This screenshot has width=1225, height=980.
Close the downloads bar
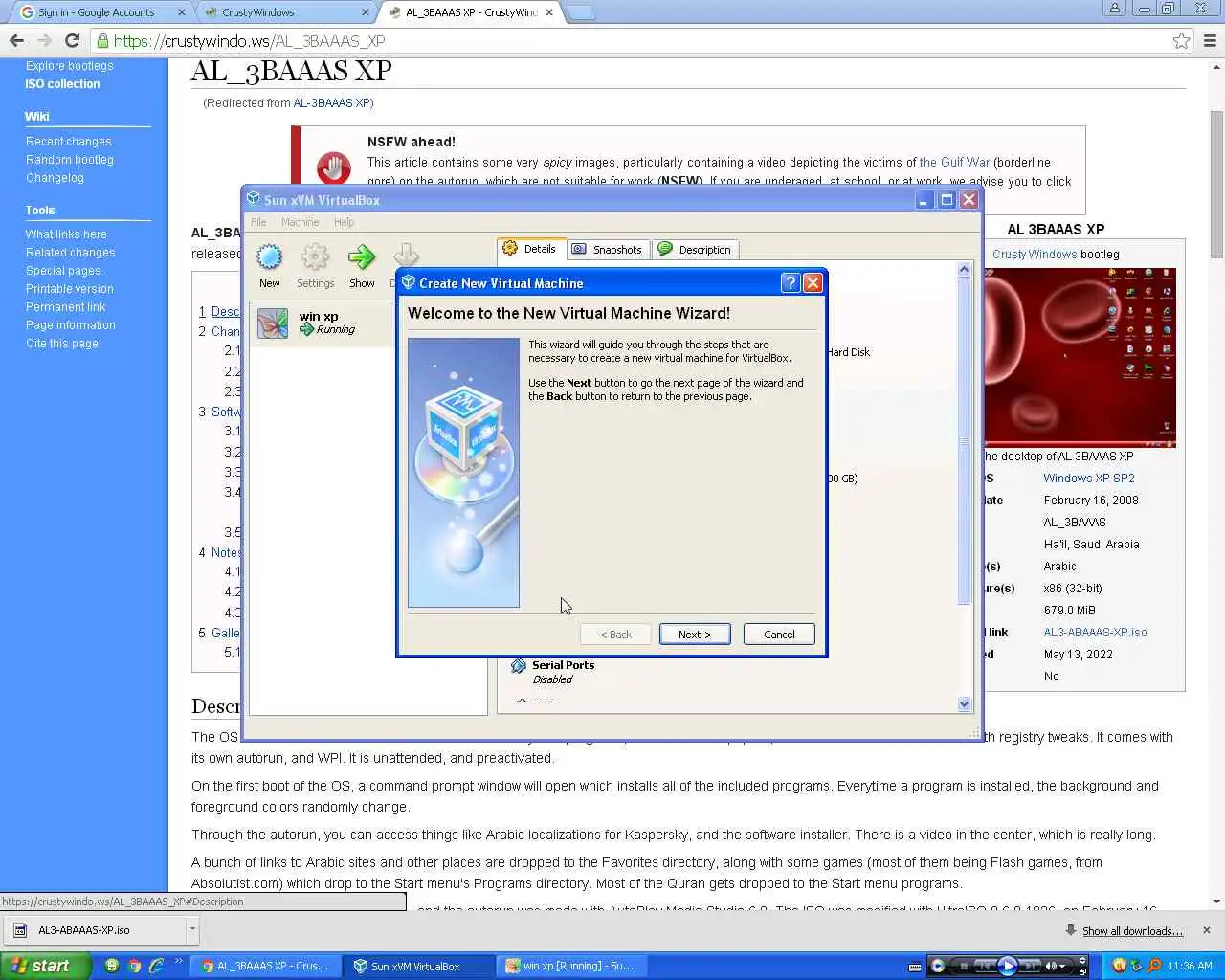click(x=1206, y=930)
